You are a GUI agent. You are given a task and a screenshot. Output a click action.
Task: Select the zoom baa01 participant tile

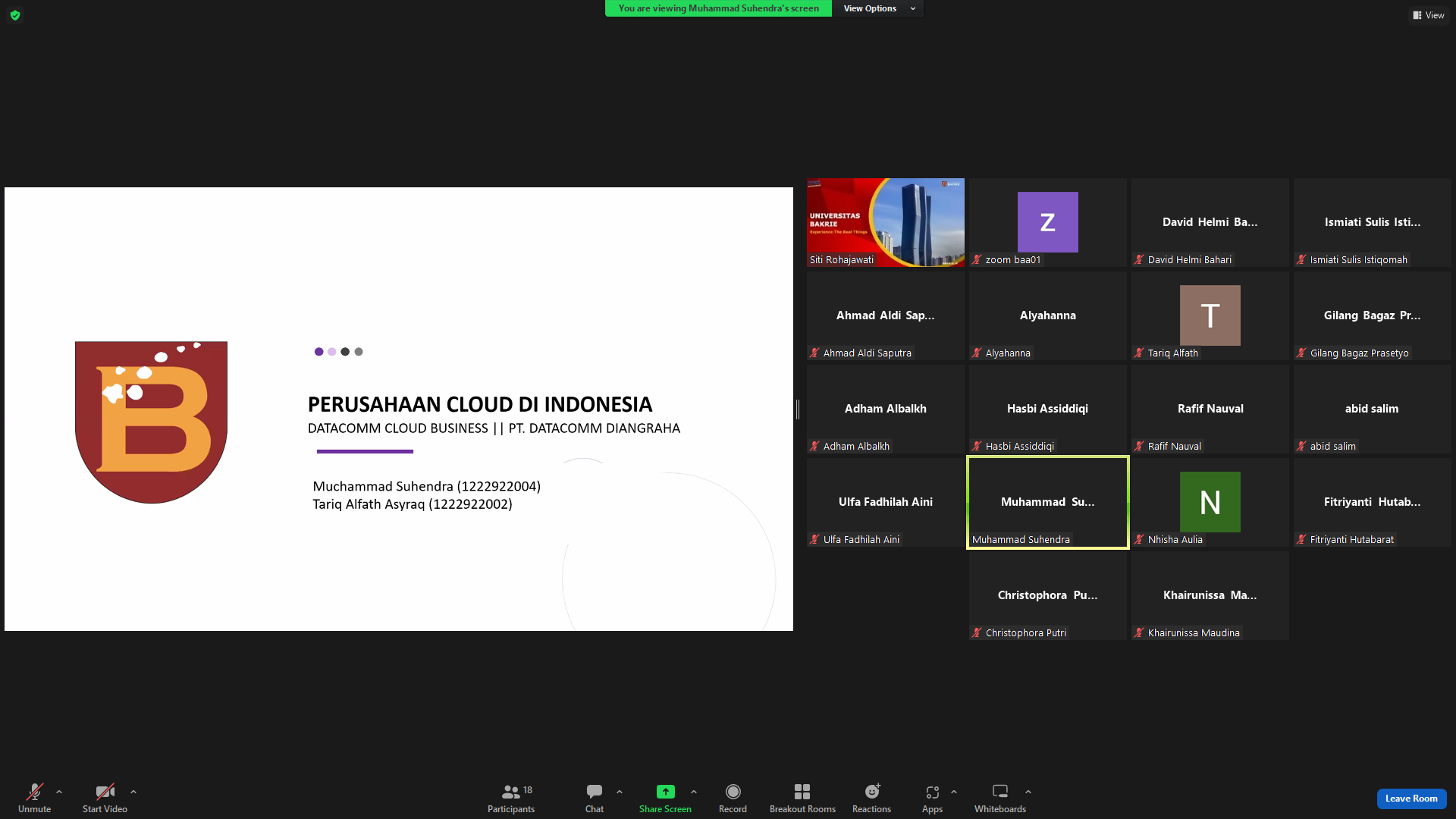coord(1048,222)
